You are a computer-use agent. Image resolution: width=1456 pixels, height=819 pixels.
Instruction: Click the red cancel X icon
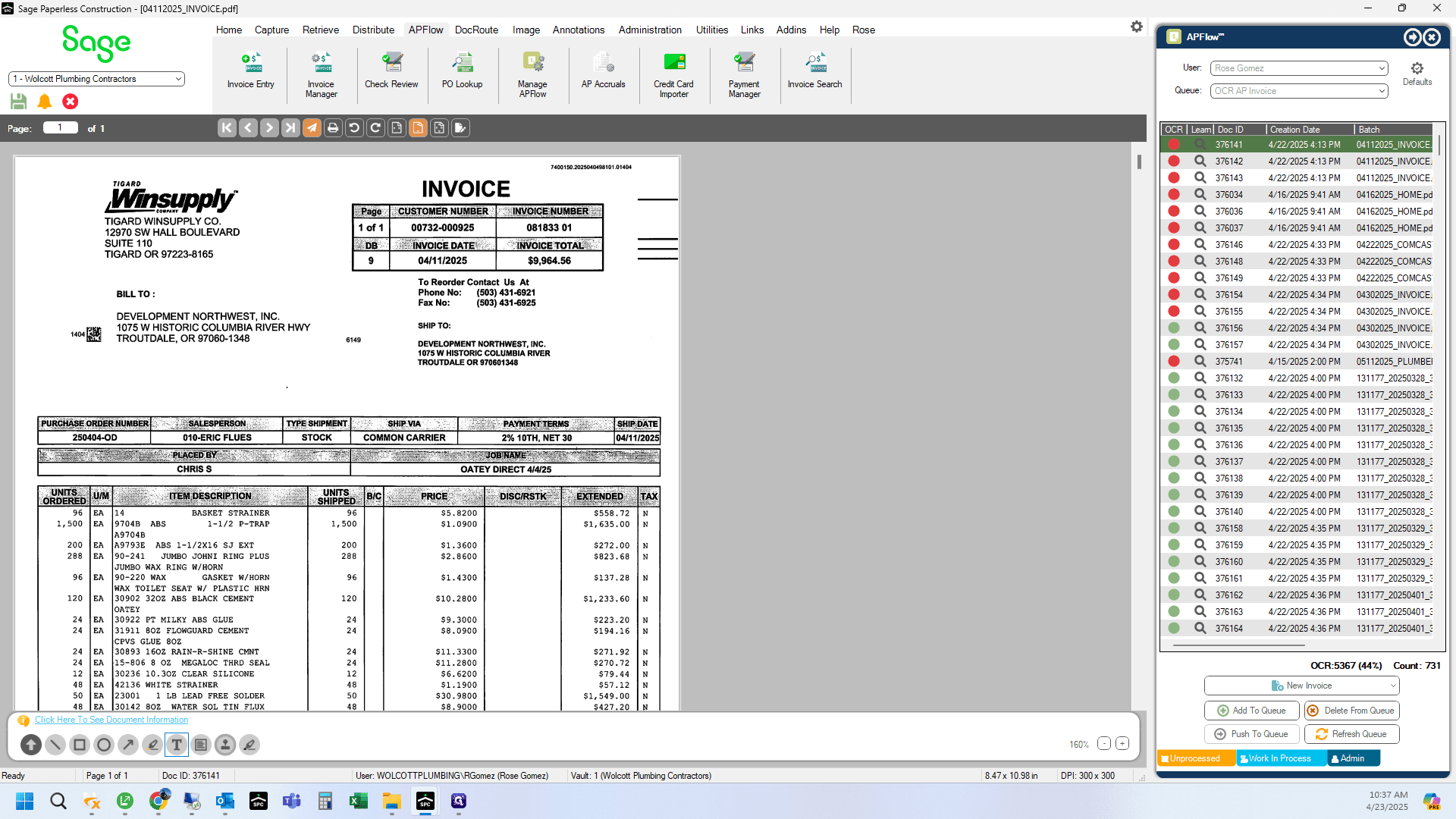click(x=71, y=102)
